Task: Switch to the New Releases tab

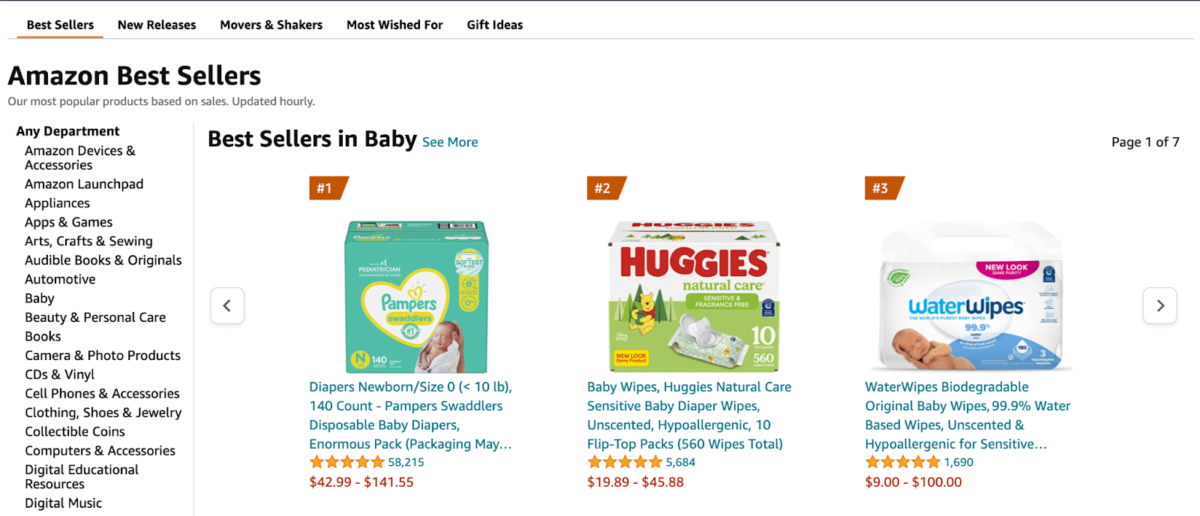Action: tap(157, 25)
